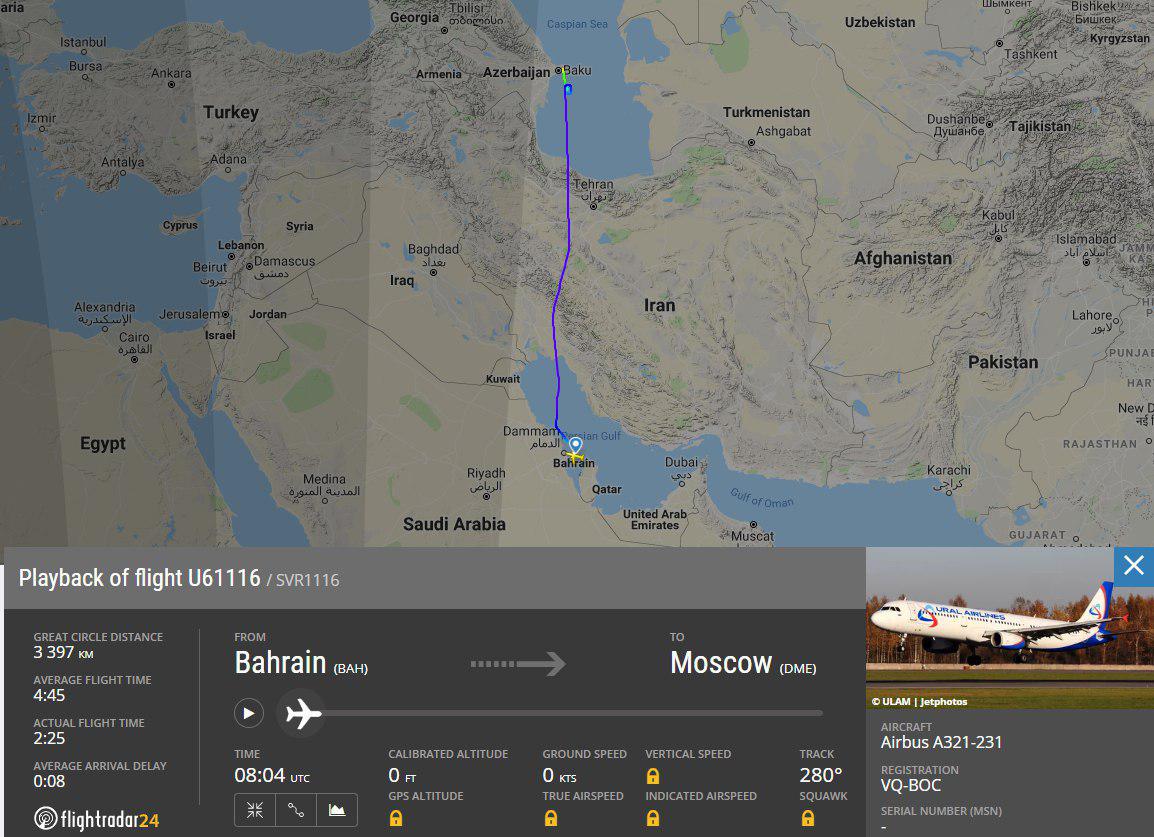Click the Baku city marker on map
The height and width of the screenshot is (837, 1154).
click(x=559, y=70)
